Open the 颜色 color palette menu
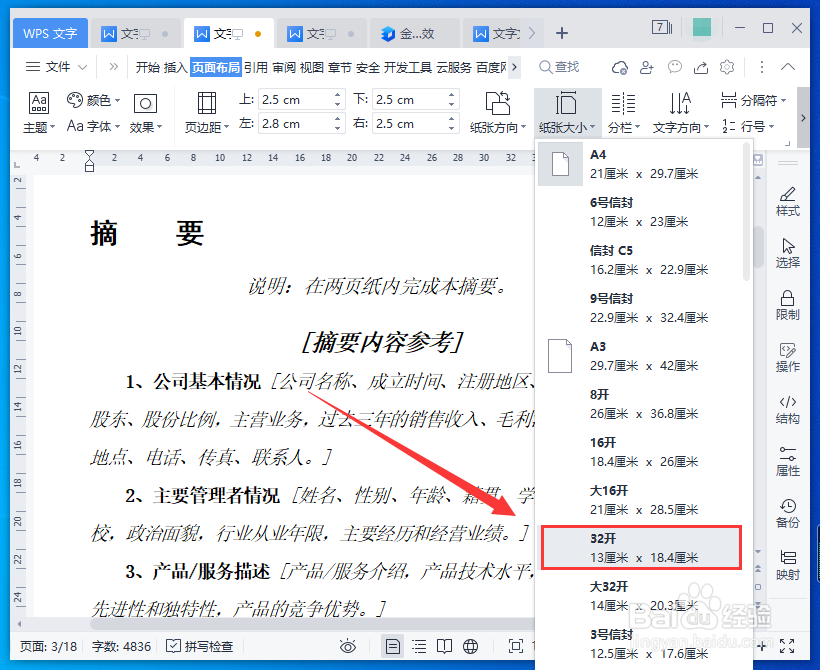820x670 pixels. pos(93,100)
